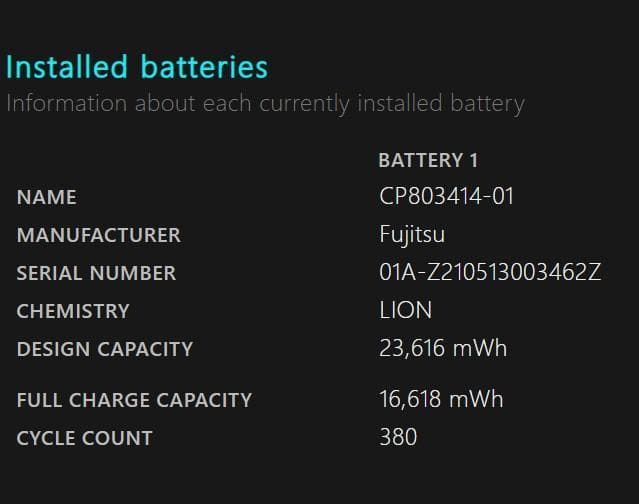Screen dimensions: 639x504
Task: Select the serial number 01A-Z210513003462Z
Action: point(490,272)
